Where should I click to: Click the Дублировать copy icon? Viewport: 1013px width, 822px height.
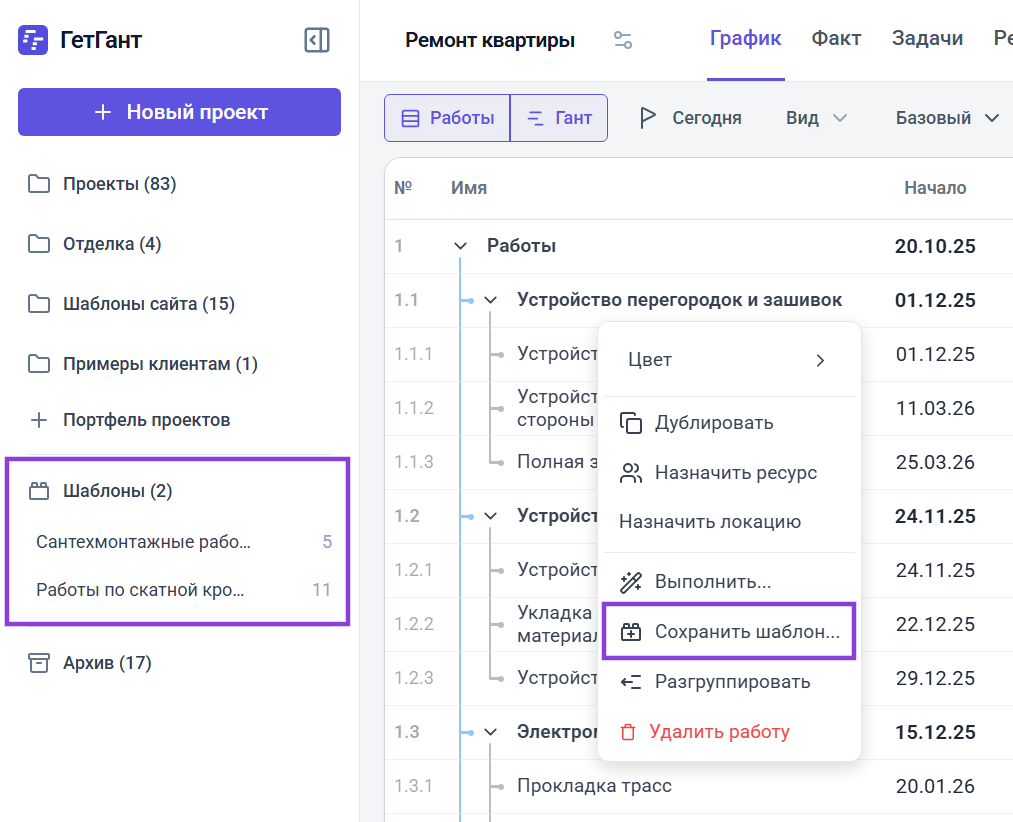pos(631,423)
